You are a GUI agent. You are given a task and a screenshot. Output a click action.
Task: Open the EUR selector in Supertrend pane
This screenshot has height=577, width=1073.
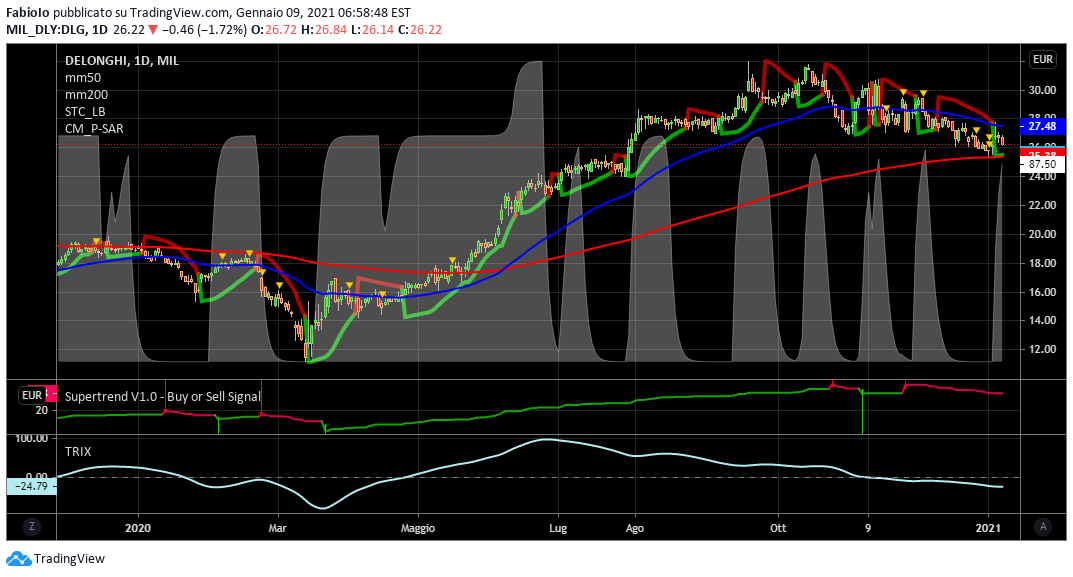(x=32, y=395)
